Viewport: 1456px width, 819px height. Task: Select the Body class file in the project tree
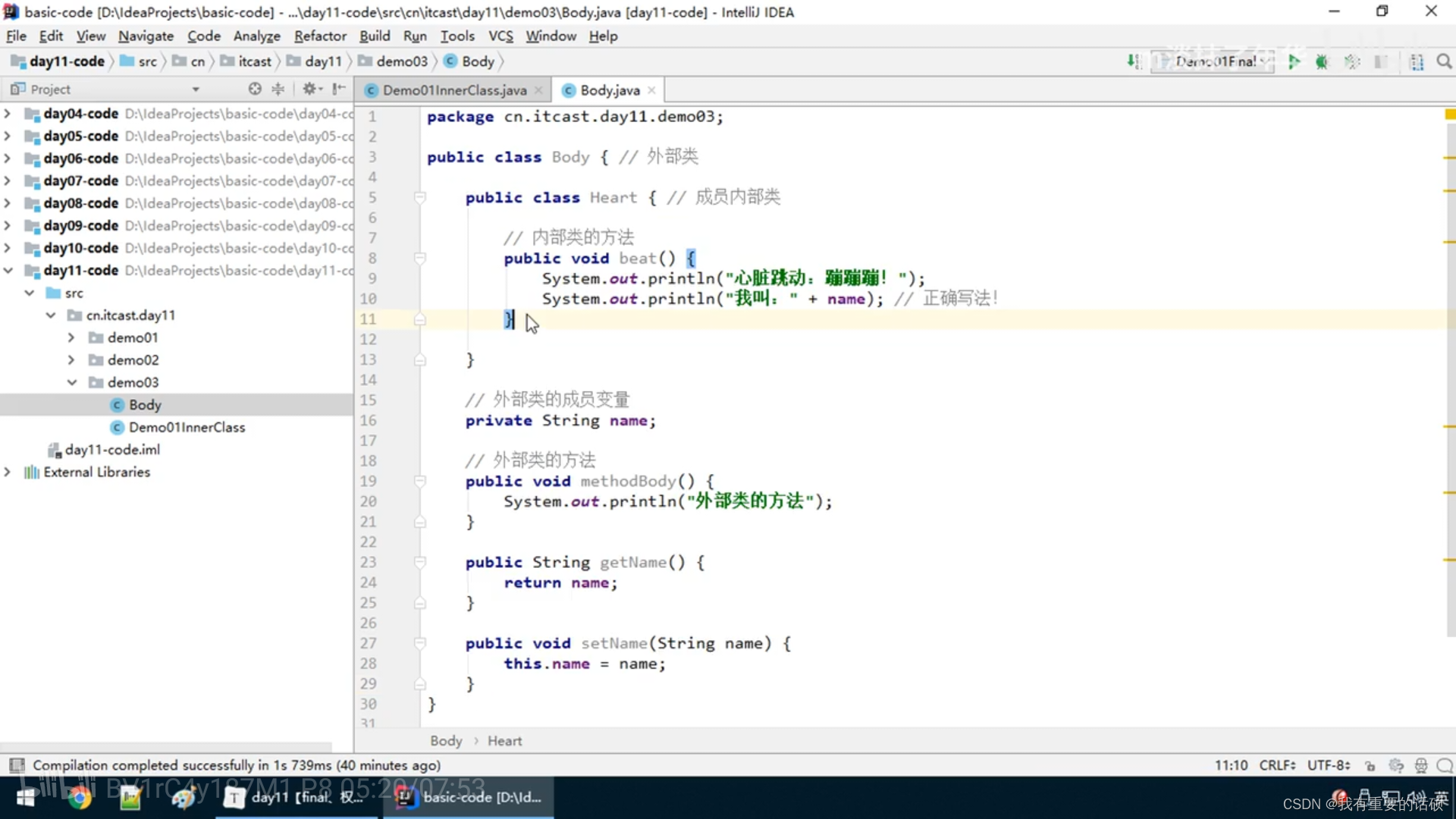tap(145, 405)
